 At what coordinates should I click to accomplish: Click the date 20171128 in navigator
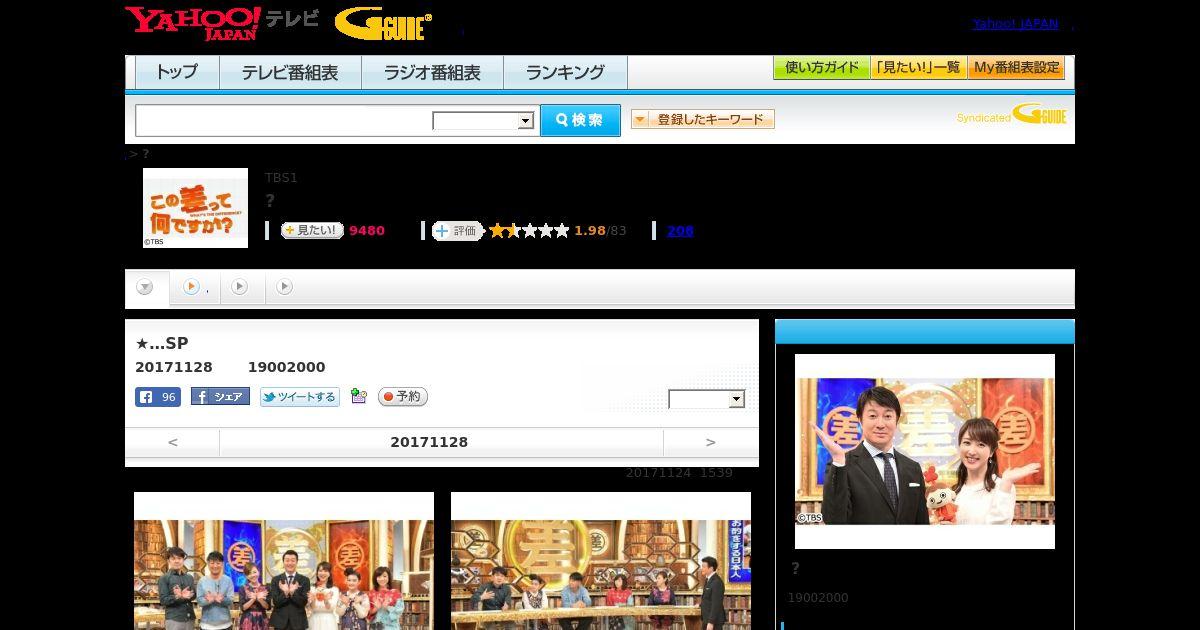(x=429, y=442)
